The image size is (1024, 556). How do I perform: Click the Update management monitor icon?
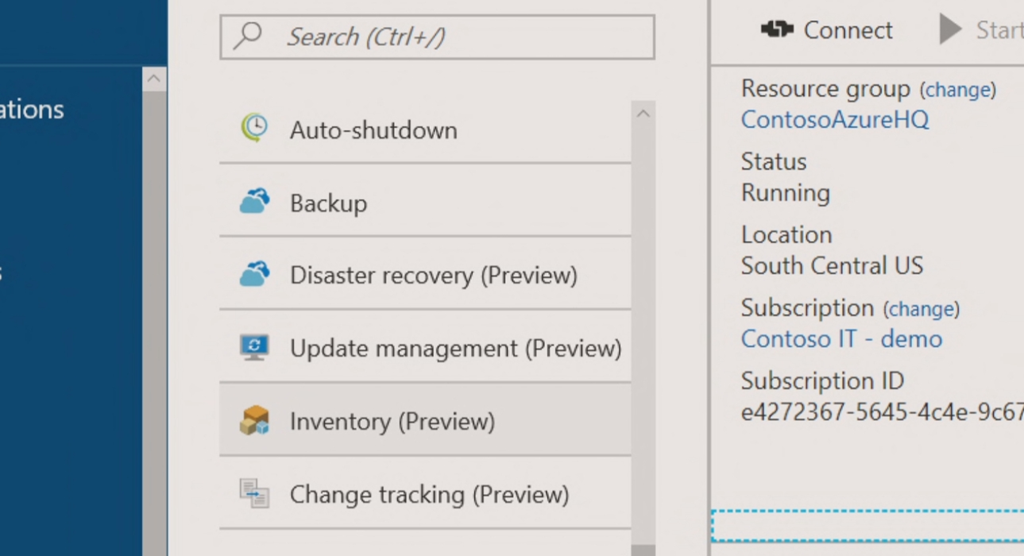coord(255,347)
